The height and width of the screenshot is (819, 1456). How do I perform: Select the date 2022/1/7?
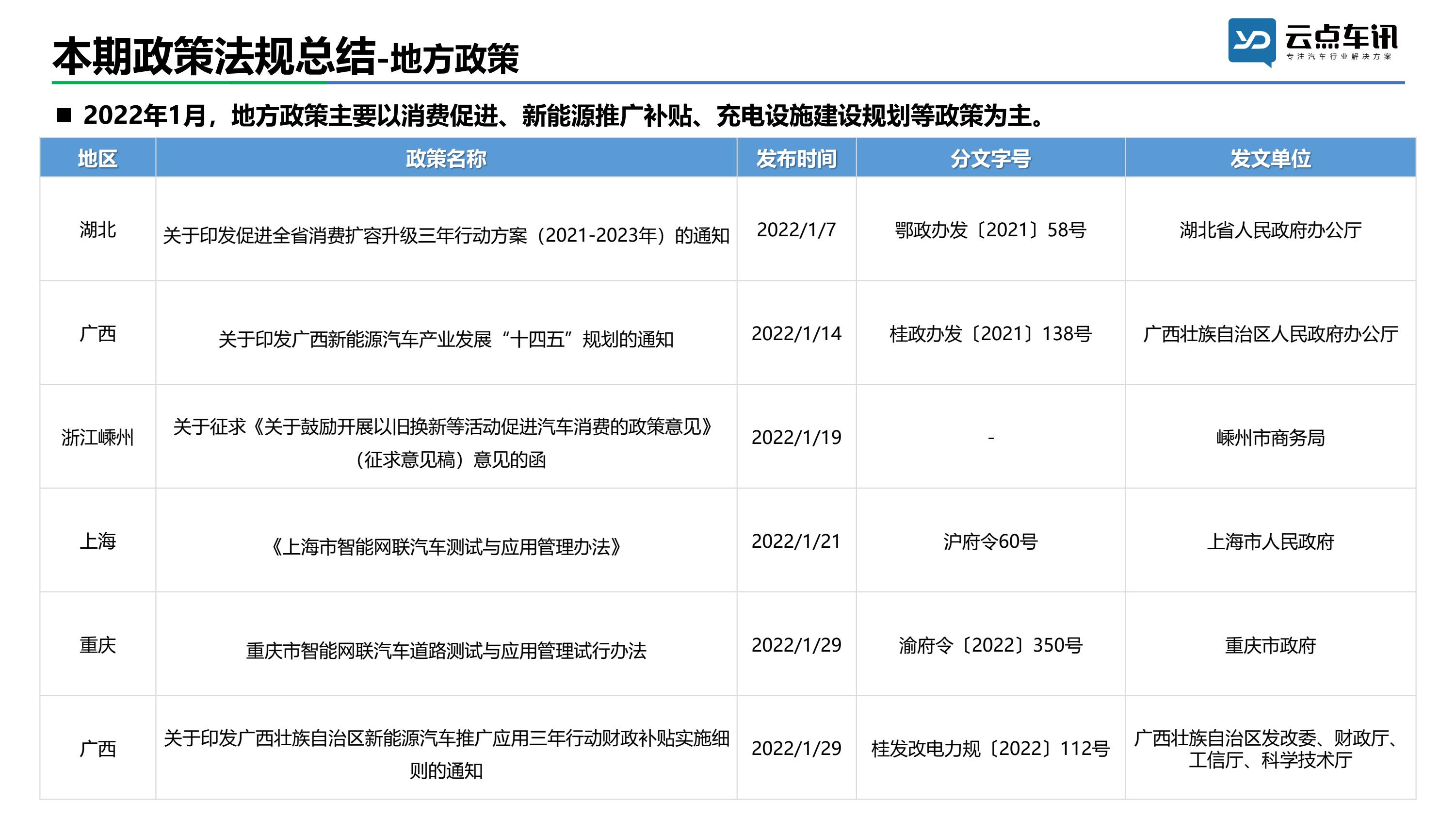pyautogui.click(x=796, y=229)
